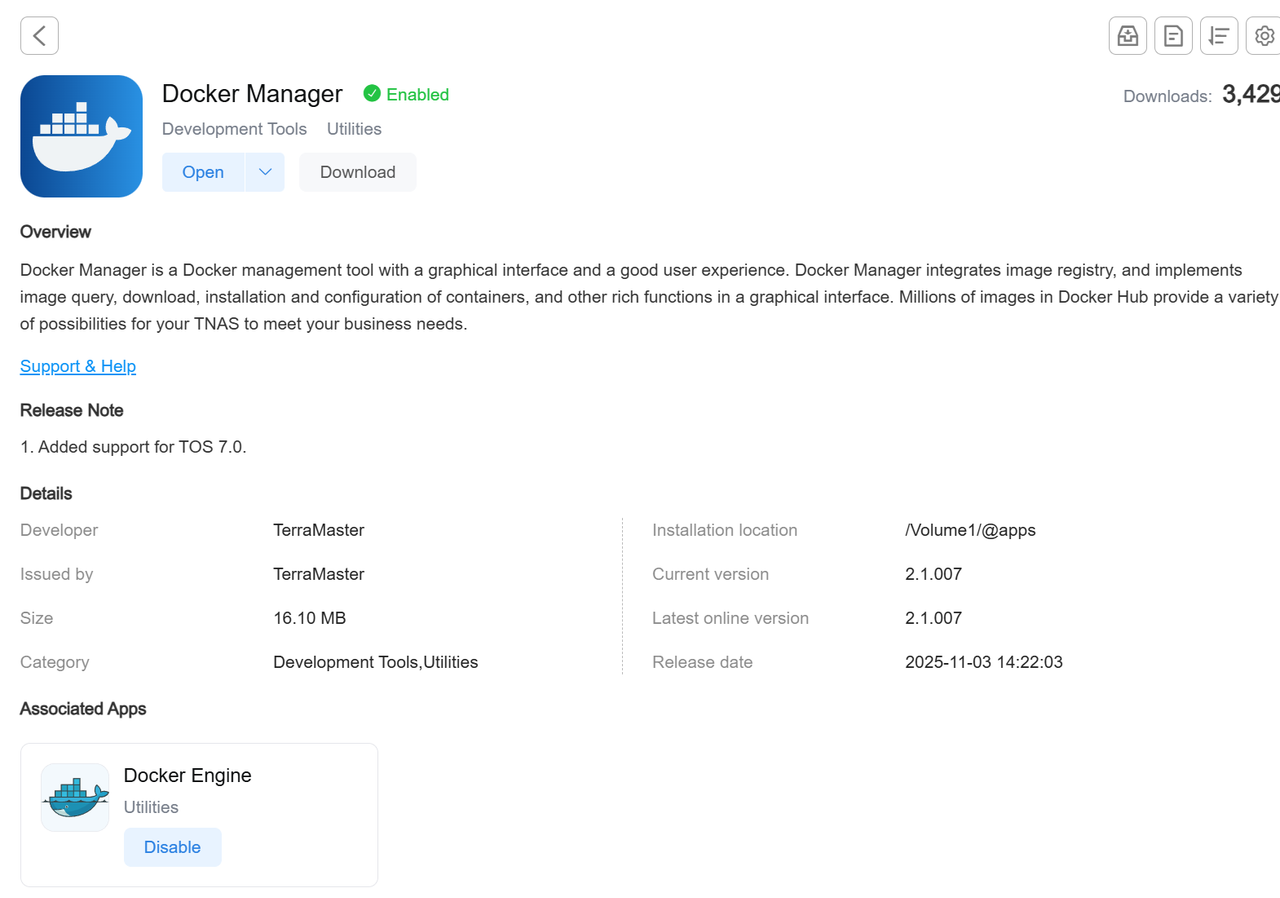Browse the Utilities category
The image size is (1280, 898).
coord(353,129)
